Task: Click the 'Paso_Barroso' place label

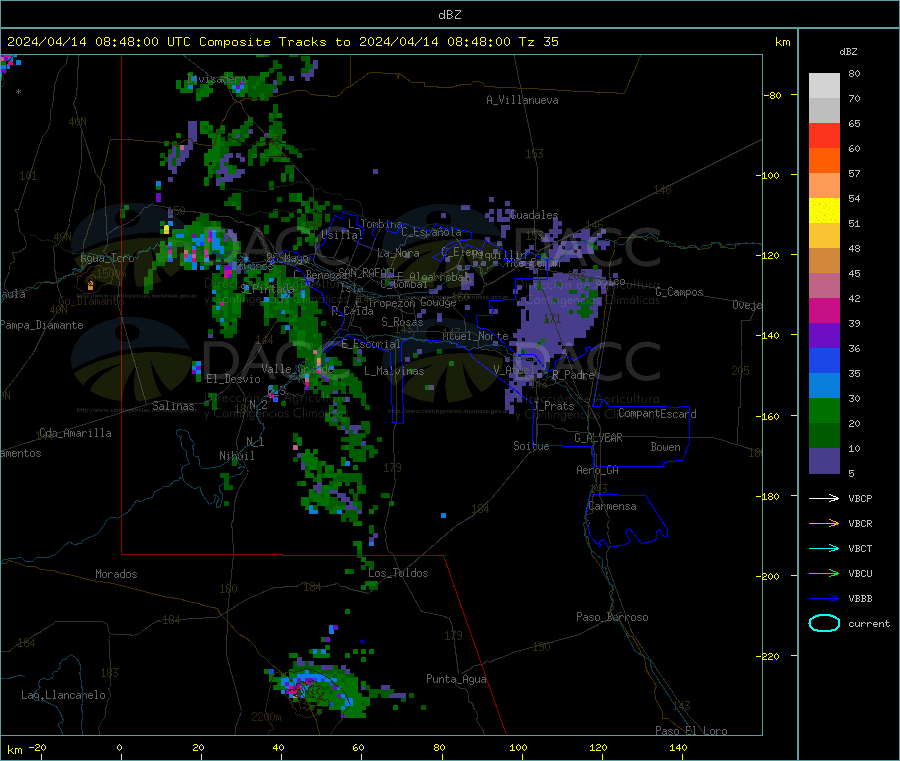Action: pos(612,617)
